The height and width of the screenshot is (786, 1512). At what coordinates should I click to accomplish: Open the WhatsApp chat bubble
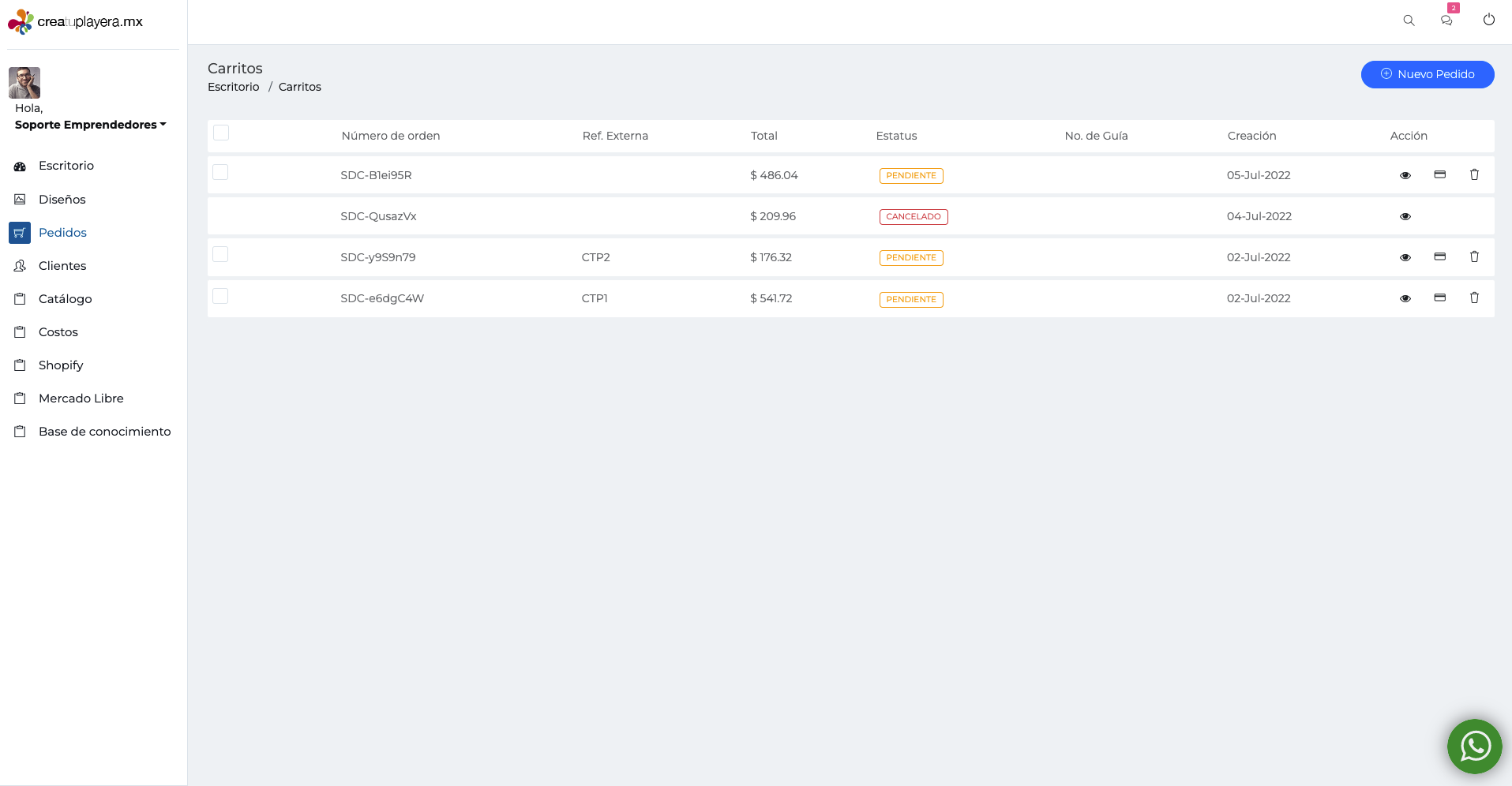[1474, 746]
